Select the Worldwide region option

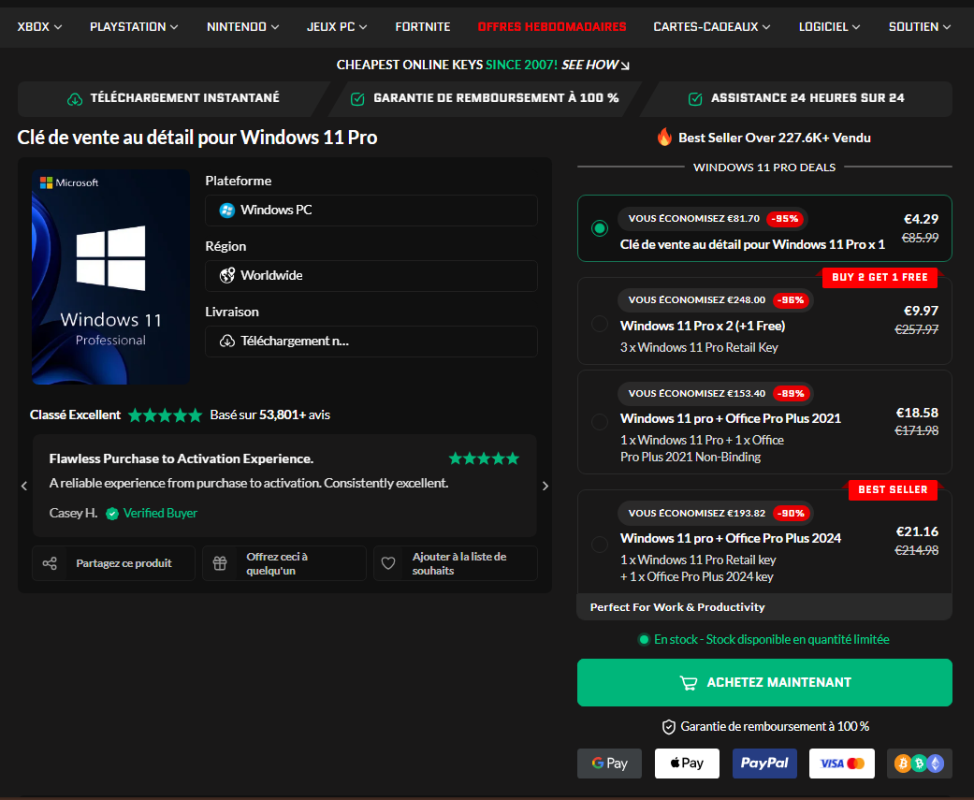pyautogui.click(x=371, y=276)
